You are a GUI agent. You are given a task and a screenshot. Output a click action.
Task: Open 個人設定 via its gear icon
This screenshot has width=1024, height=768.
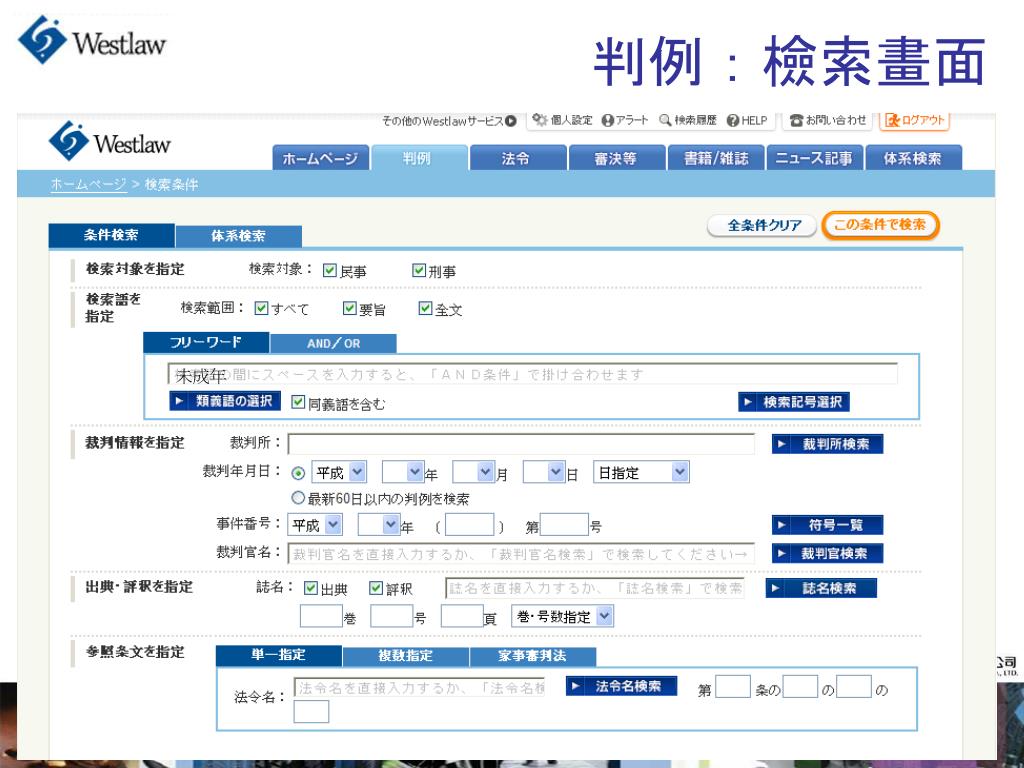[x=539, y=120]
